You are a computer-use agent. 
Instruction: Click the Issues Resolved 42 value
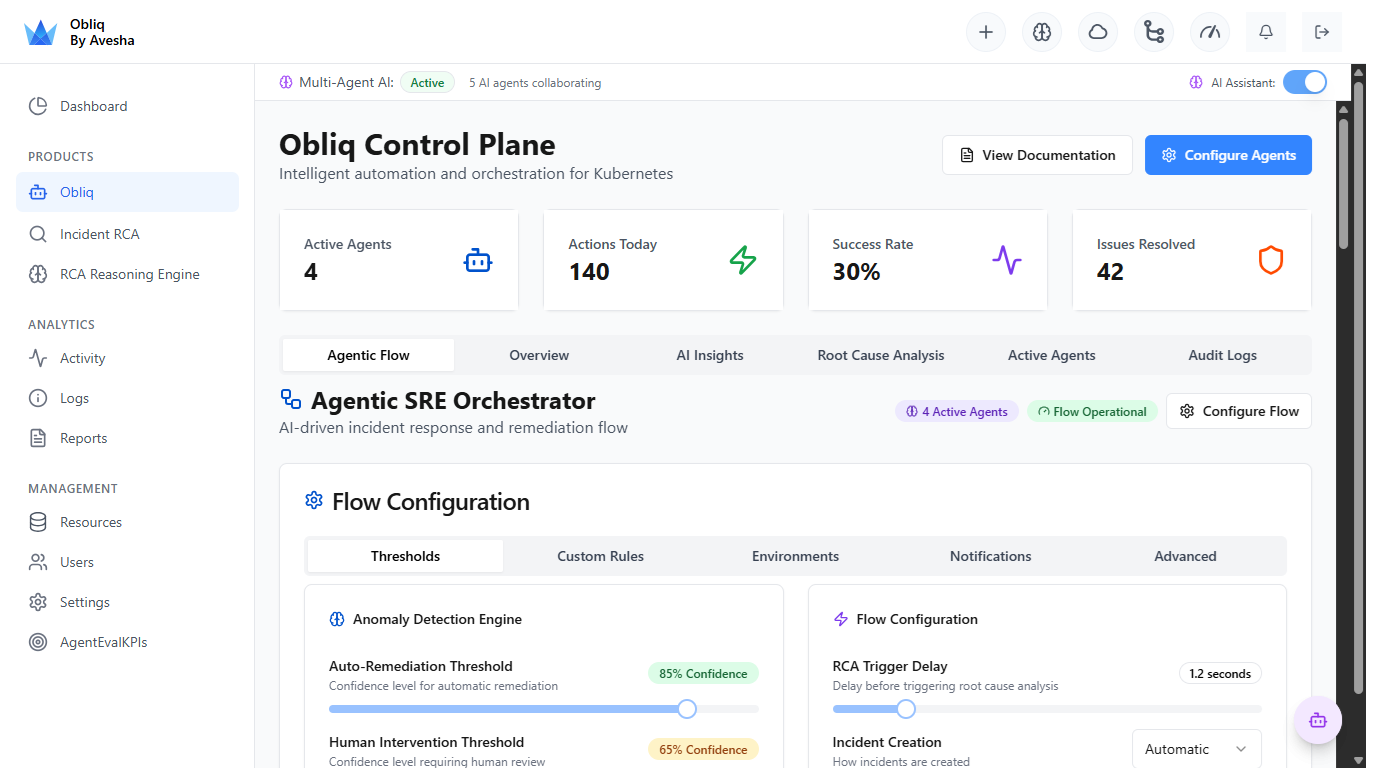coord(1110,272)
